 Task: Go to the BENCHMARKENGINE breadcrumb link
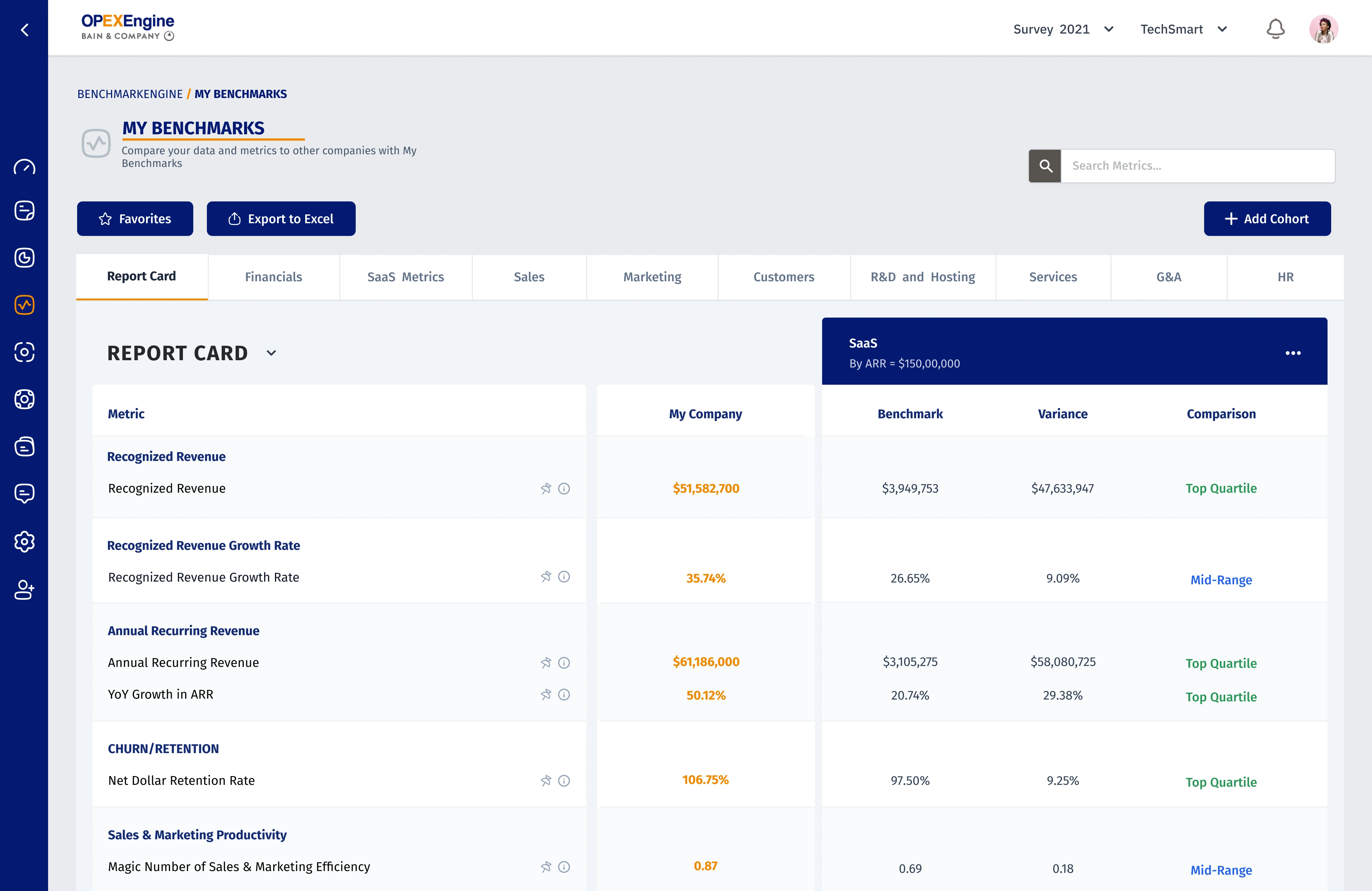point(130,94)
